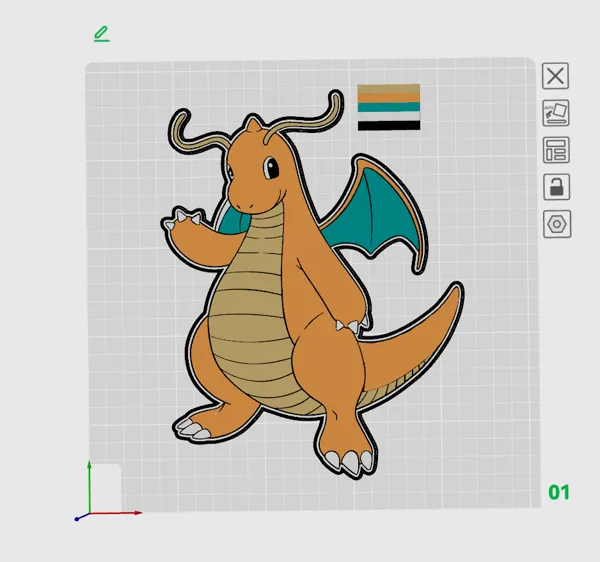Screen dimensions: 600x562
Task: Click the green pencil edit plate name icon
Action: [x=102, y=34]
